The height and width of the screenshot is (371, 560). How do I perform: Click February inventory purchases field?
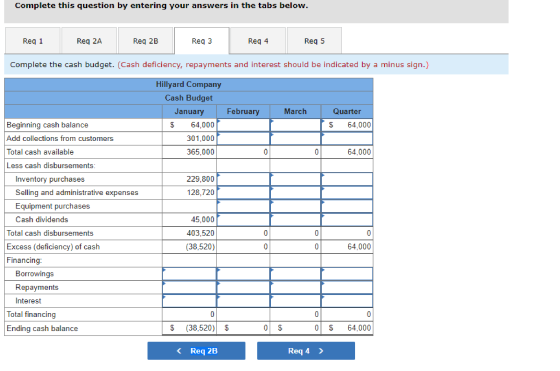pos(243,179)
